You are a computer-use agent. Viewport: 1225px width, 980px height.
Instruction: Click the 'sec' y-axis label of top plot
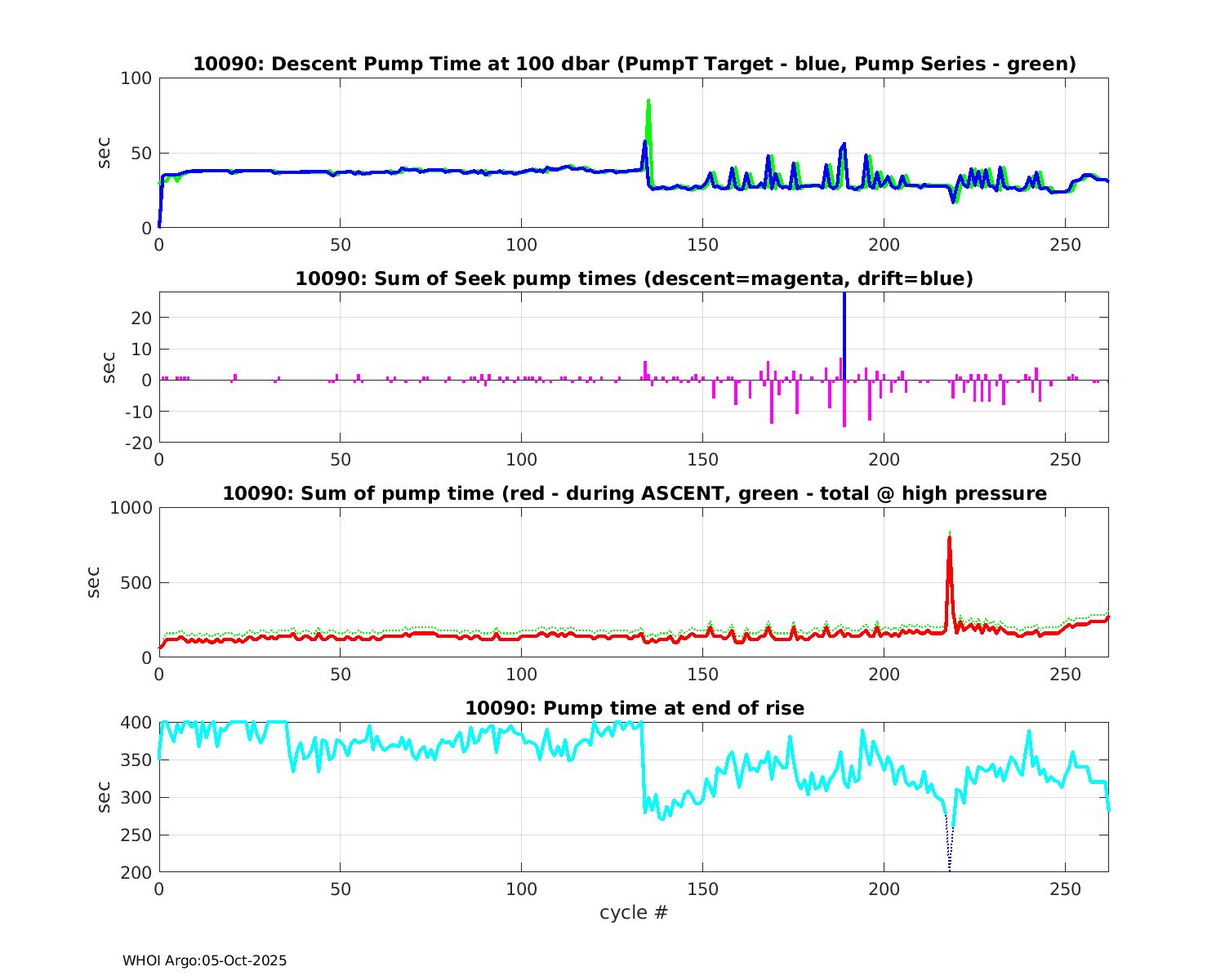click(x=104, y=153)
